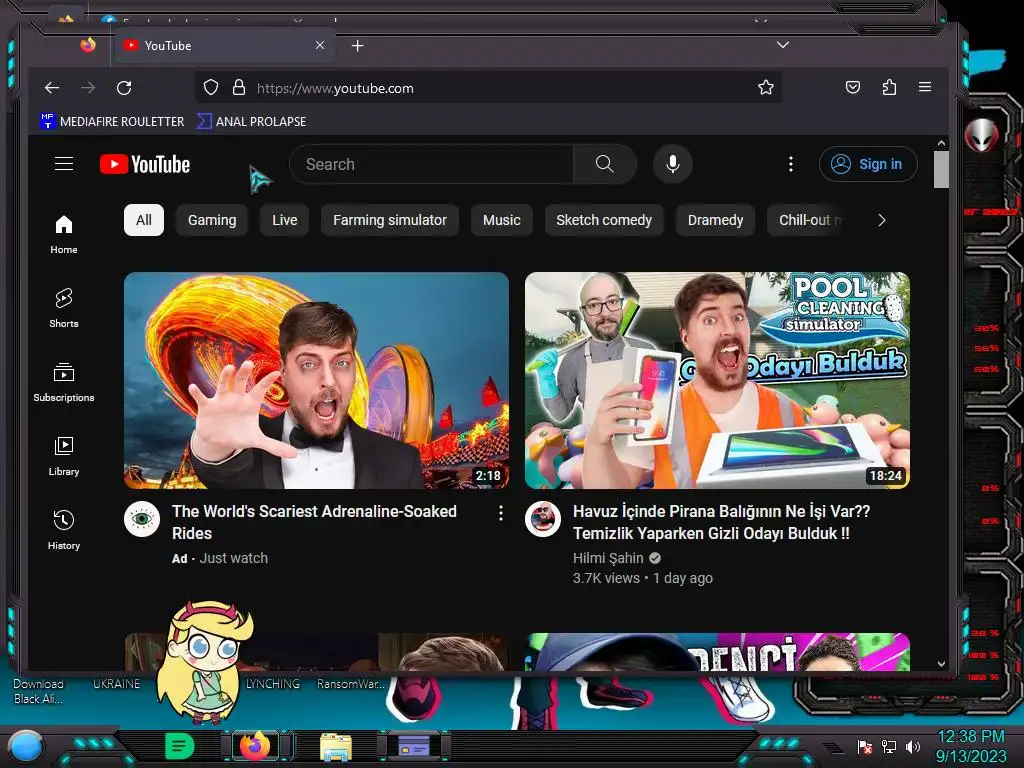Go to Home in the sidebar
The image size is (1024, 768).
coord(63,234)
